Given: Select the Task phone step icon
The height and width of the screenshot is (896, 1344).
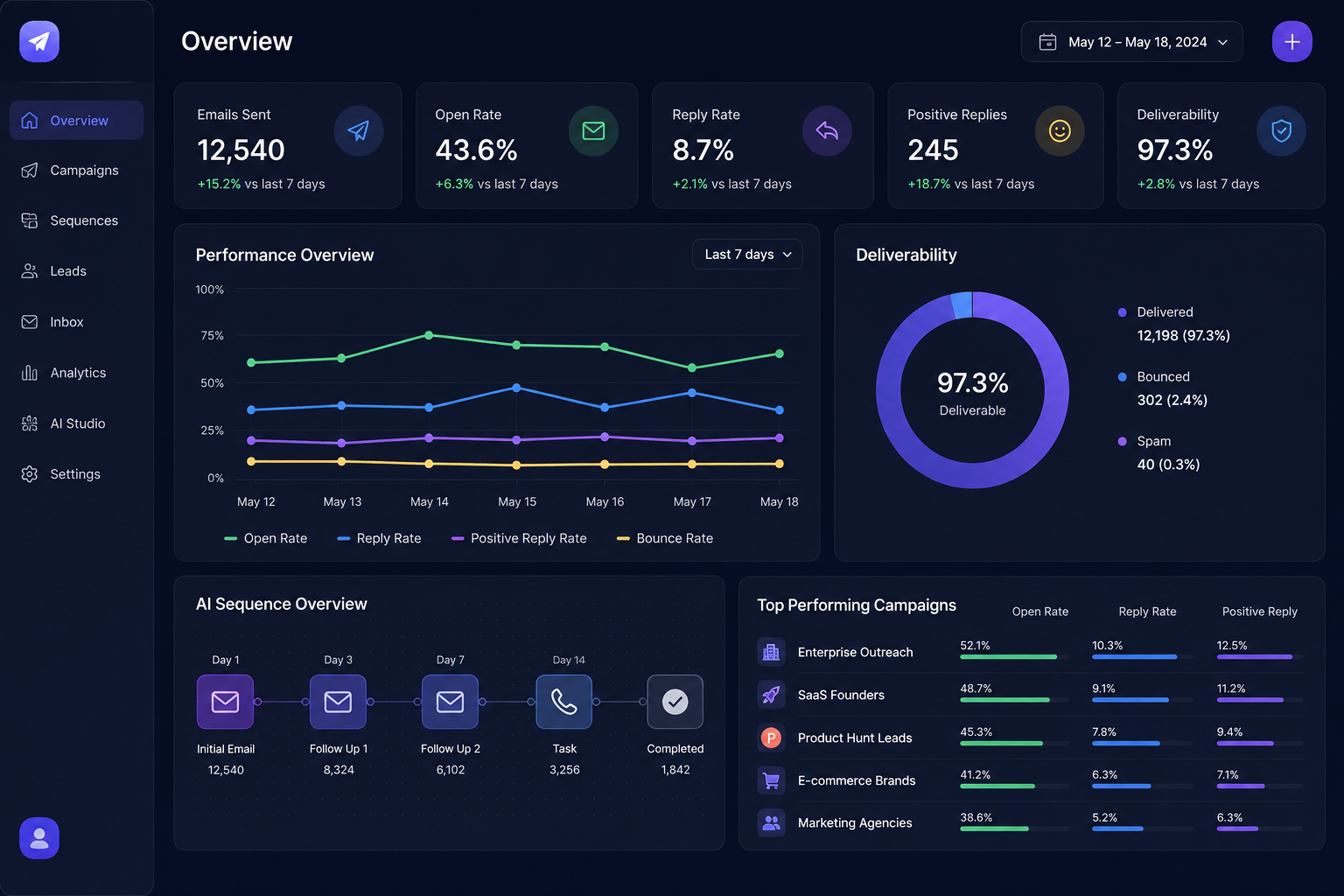Looking at the screenshot, I should click(x=563, y=702).
